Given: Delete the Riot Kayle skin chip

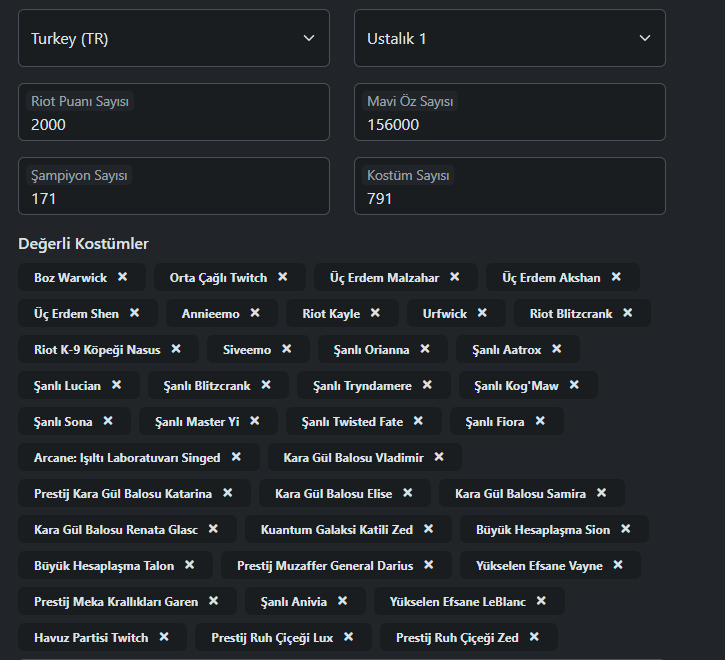Looking at the screenshot, I should (375, 313).
